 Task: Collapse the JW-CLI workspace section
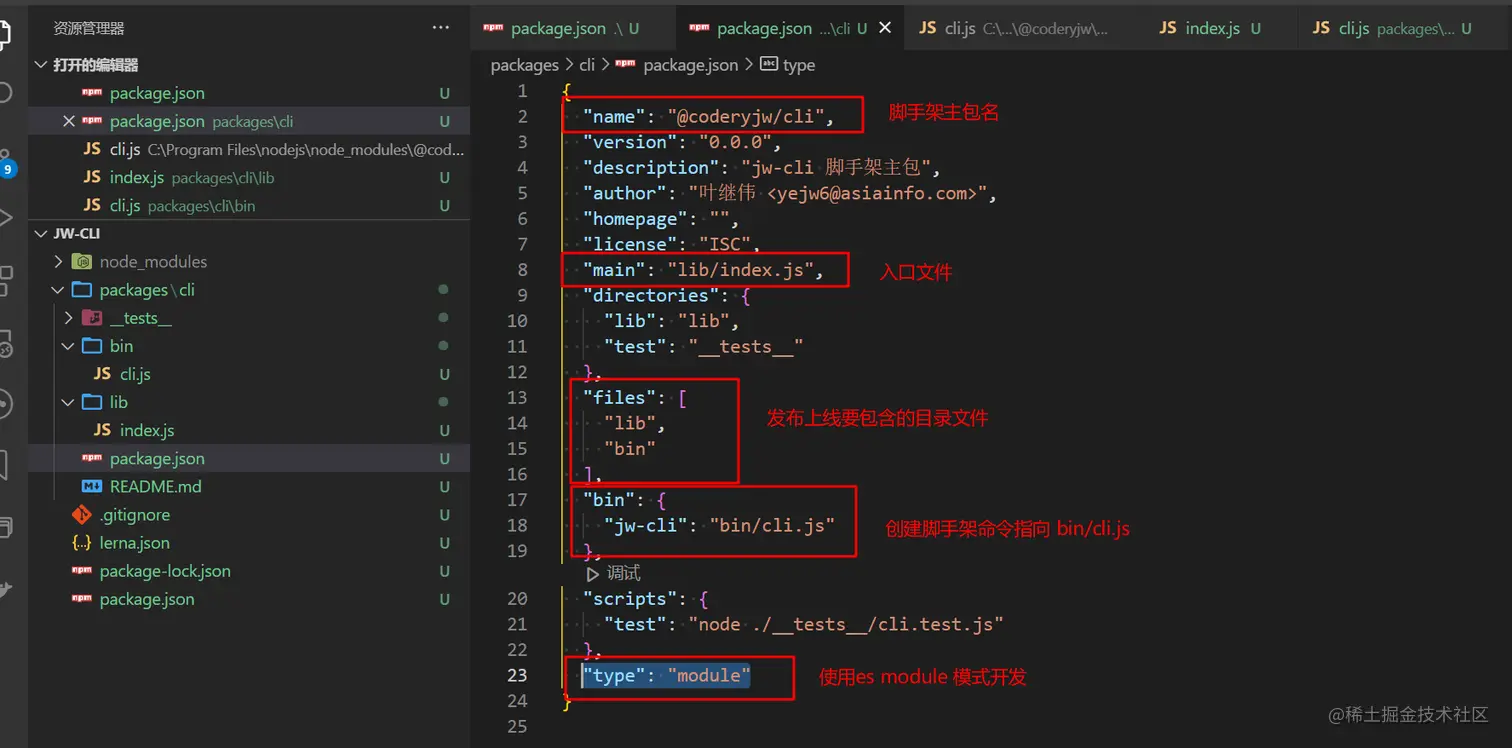click(41, 233)
